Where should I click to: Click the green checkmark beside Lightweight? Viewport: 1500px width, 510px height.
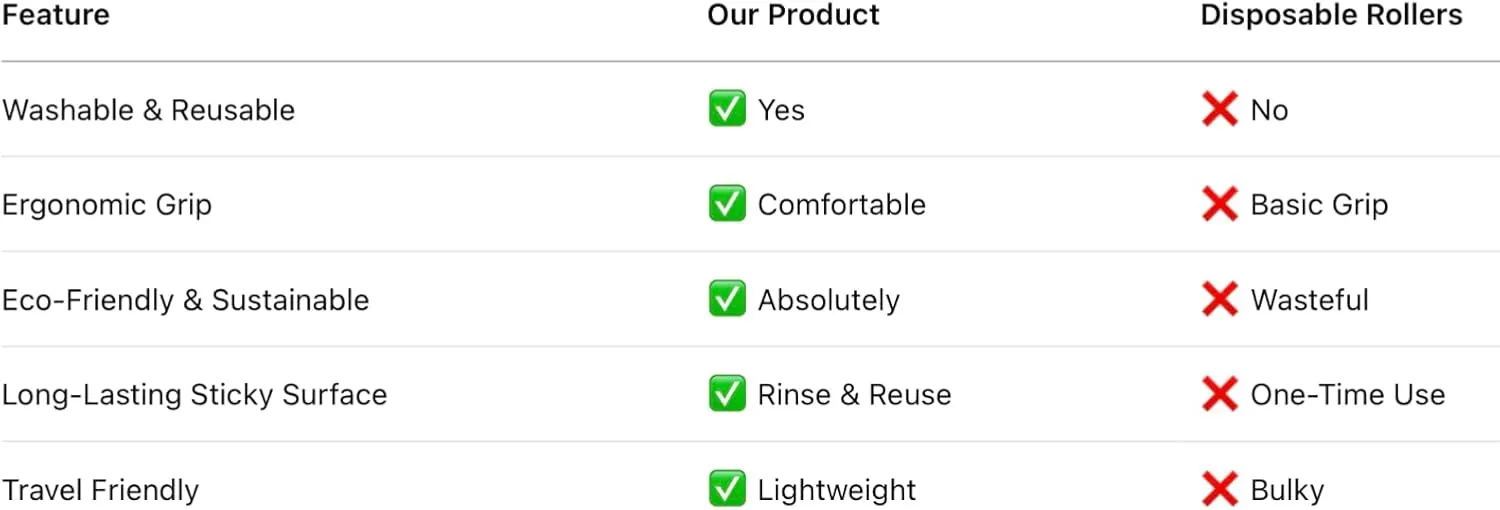pos(727,489)
